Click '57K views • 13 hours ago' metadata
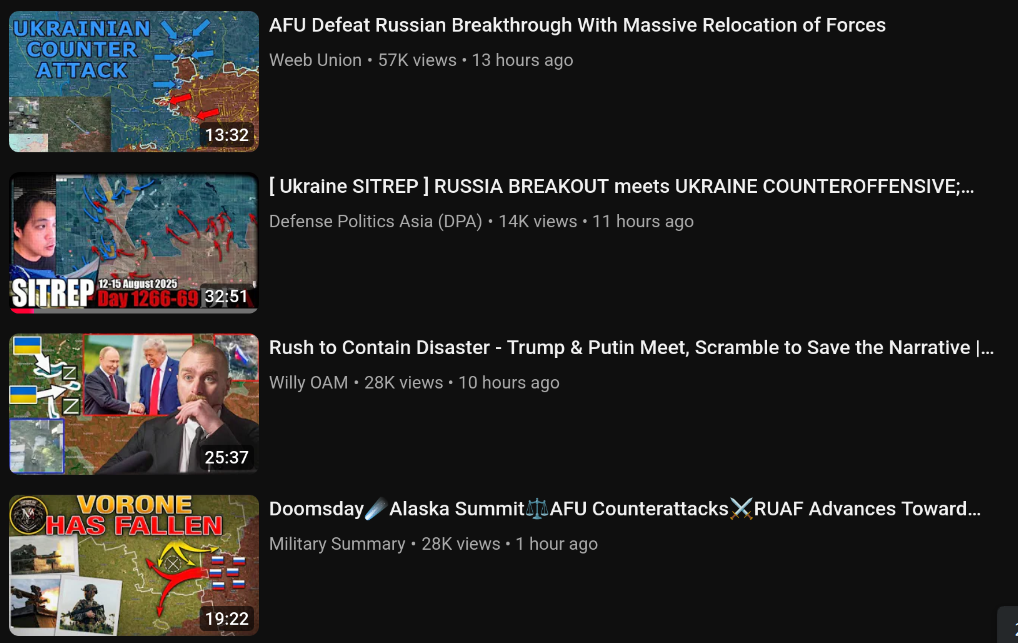 475,60
